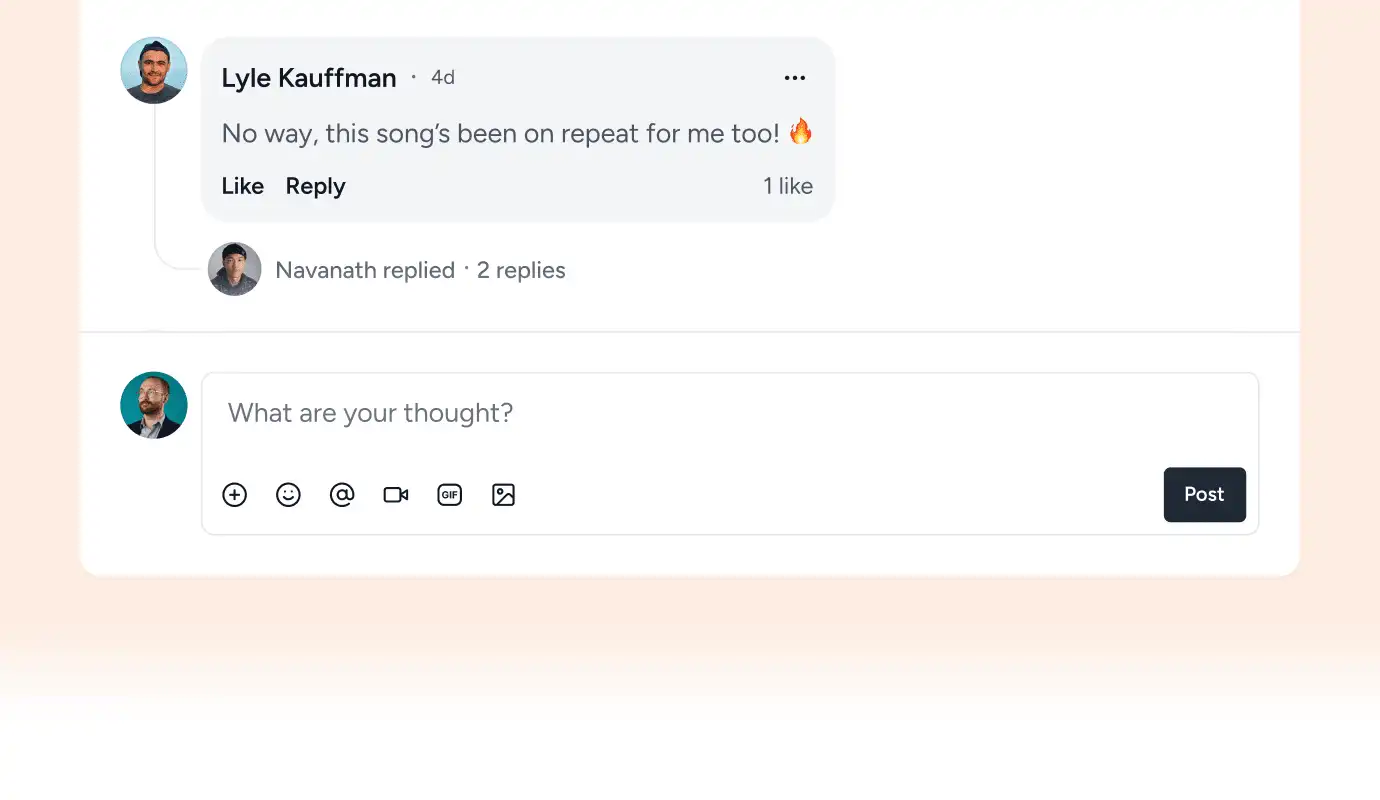Click the plus circle attachment icon
Screen dimensions: 1380x800
click(x=234, y=495)
